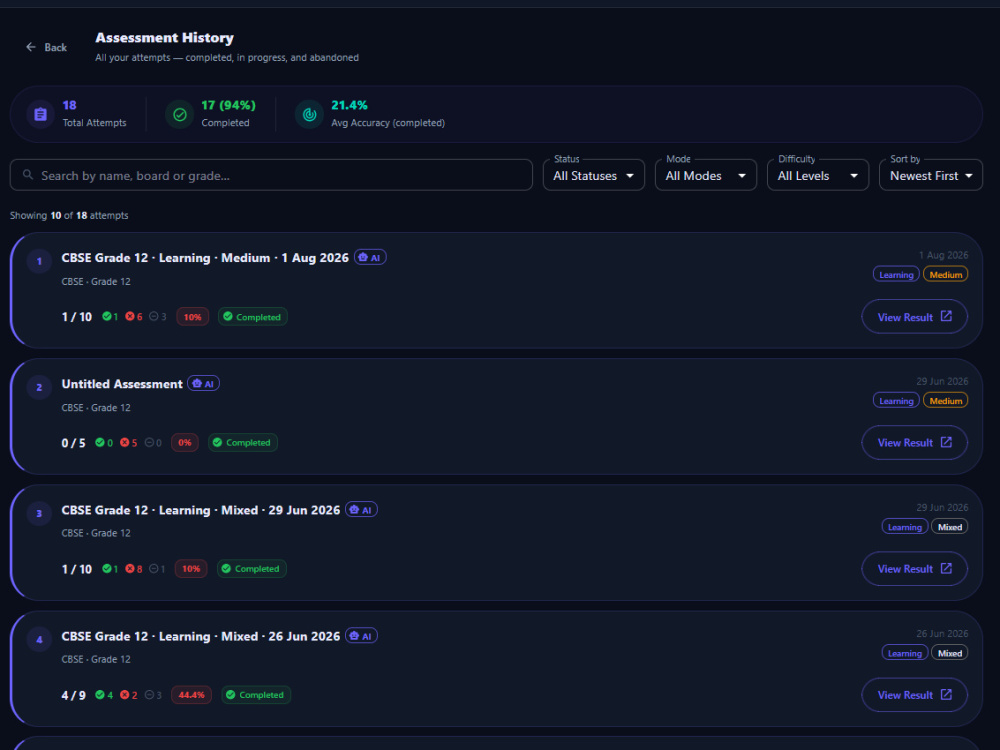The width and height of the screenshot is (1000, 750).
Task: Click the 0% score badge
Action: coord(185,443)
